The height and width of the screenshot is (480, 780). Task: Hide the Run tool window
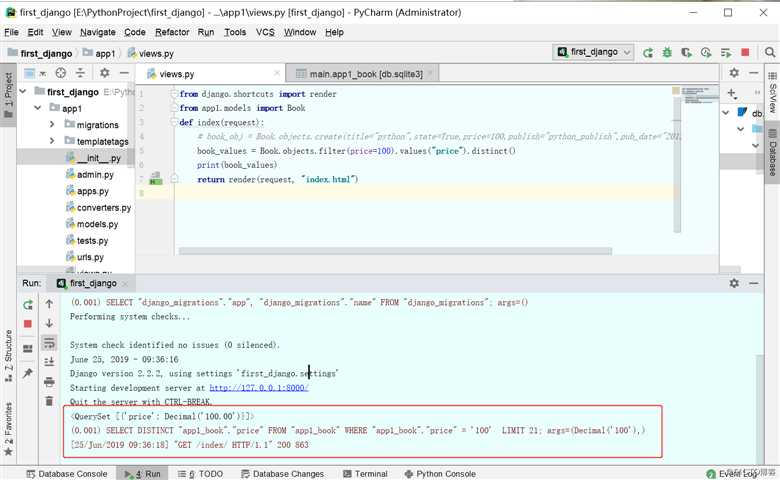[x=754, y=283]
